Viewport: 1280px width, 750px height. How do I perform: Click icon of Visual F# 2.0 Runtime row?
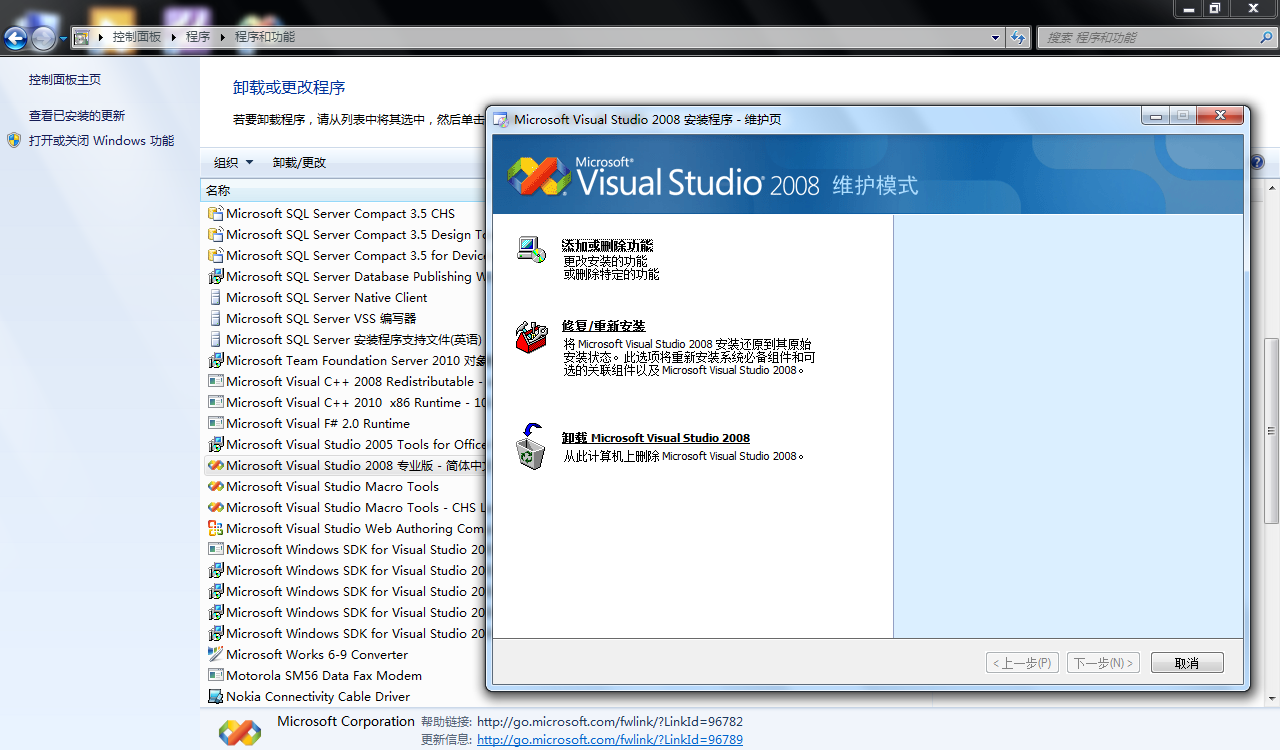(x=215, y=423)
